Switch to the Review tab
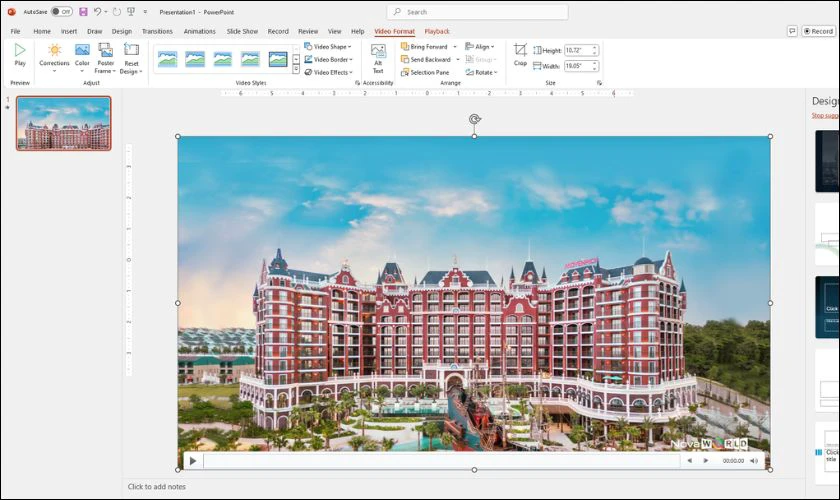The image size is (840, 500). (x=308, y=31)
